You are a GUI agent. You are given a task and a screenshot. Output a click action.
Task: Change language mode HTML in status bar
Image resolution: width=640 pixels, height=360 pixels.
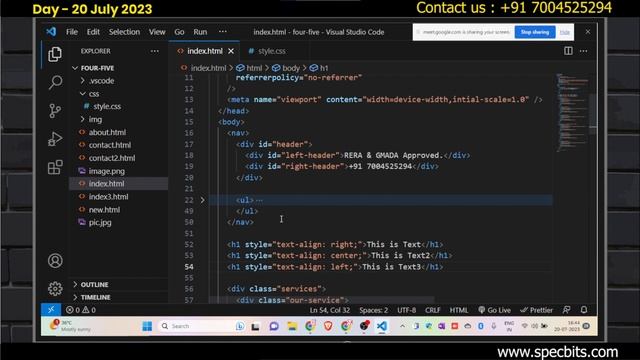point(459,310)
